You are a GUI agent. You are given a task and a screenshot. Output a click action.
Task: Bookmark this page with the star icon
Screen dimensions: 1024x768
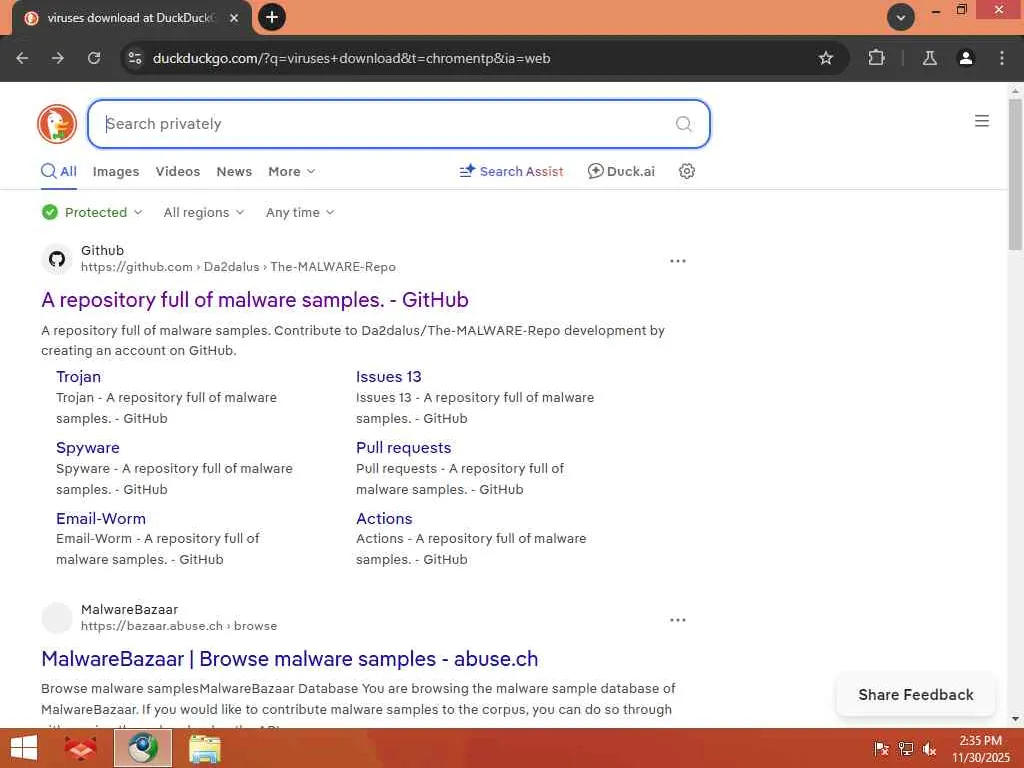click(x=825, y=58)
